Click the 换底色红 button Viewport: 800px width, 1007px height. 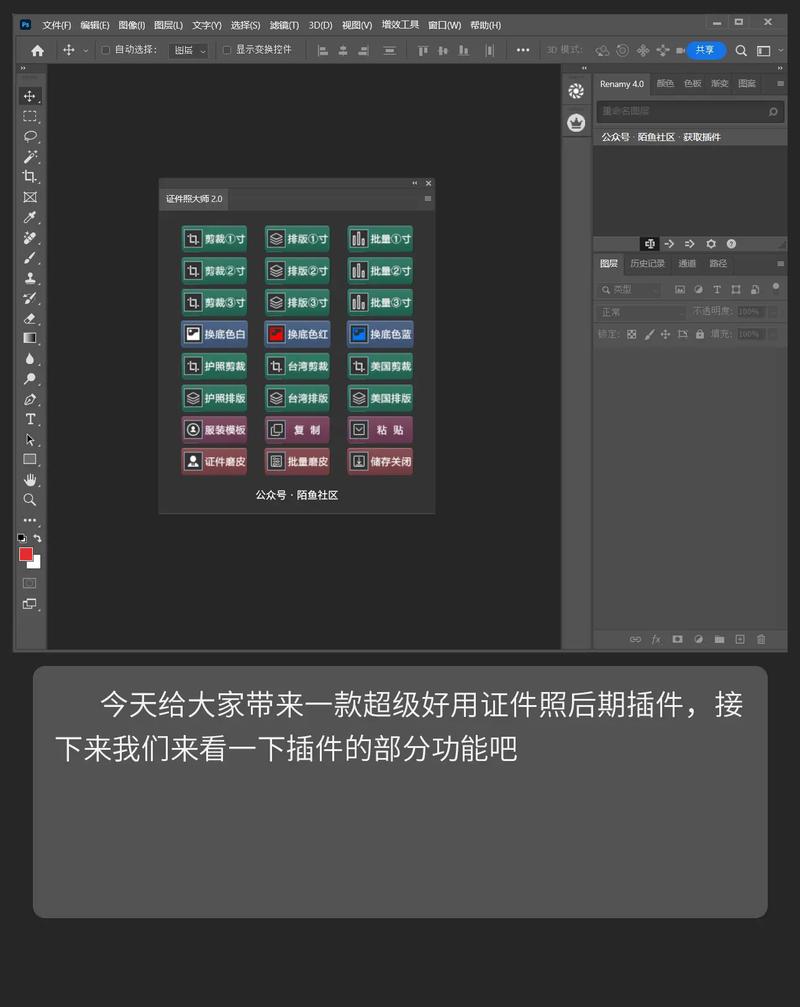point(297,334)
